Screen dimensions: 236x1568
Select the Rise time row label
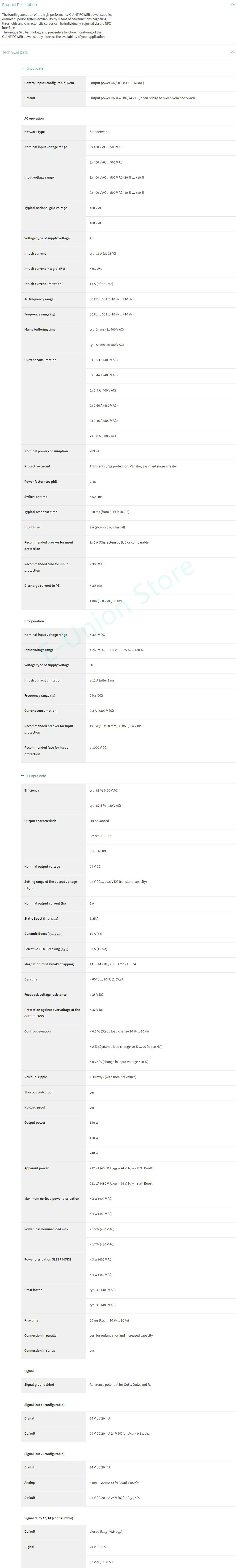31,1320
